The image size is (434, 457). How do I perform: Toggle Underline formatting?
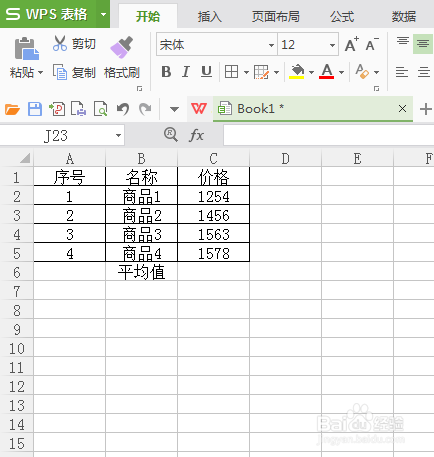click(x=206, y=72)
